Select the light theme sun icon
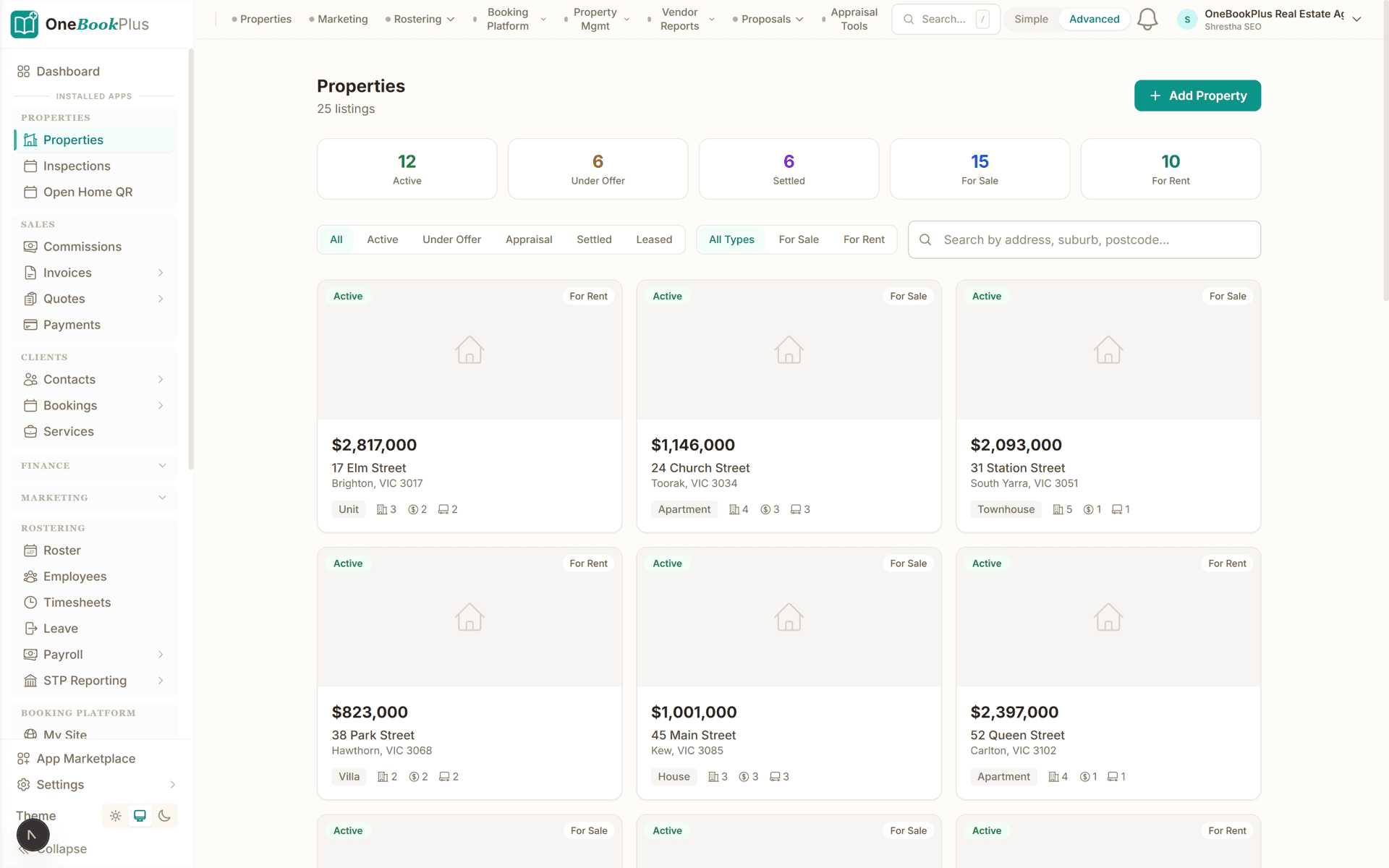 pyautogui.click(x=115, y=816)
